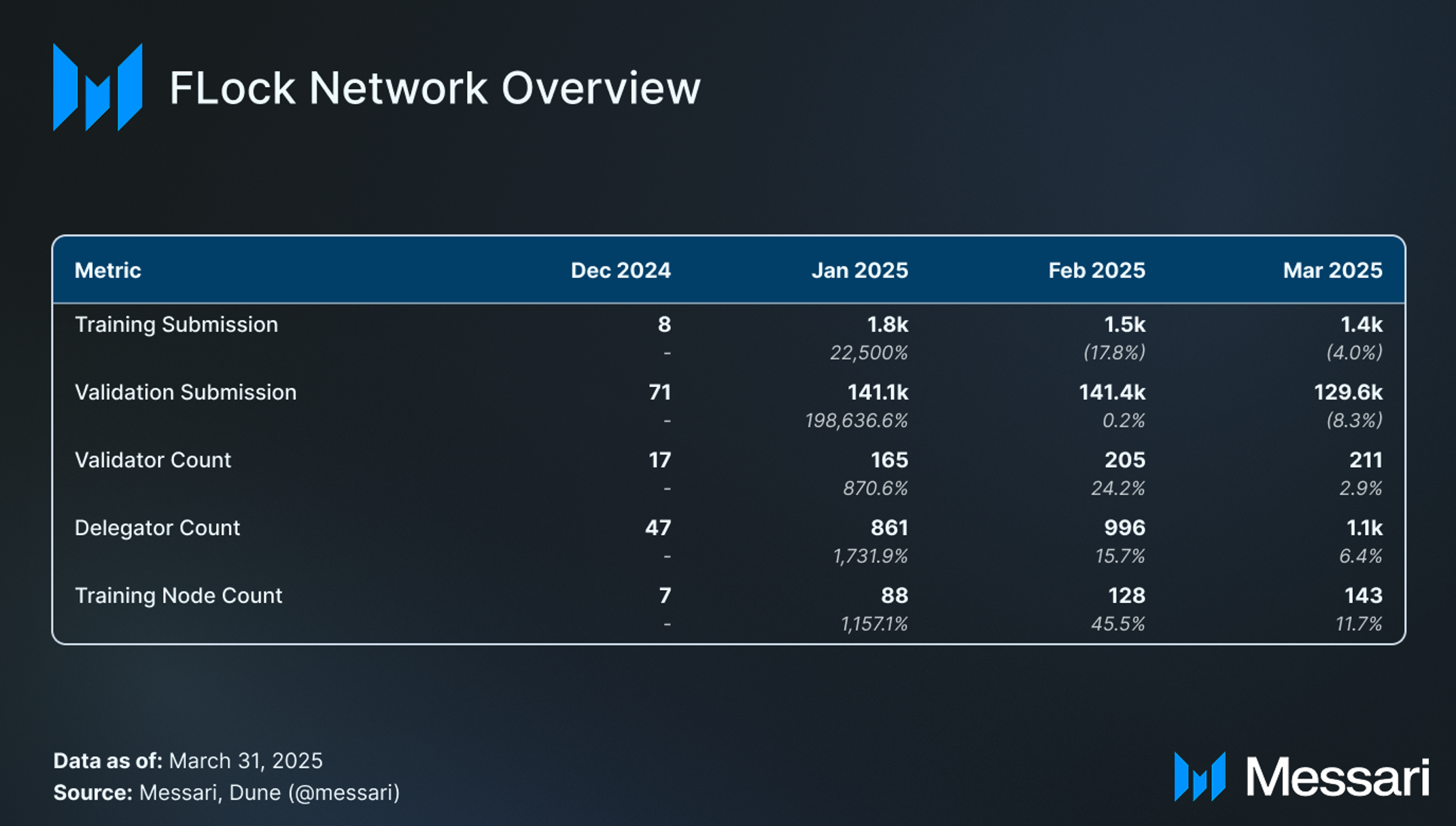Click the Messari logo icon beside the title
Viewport: 1456px width, 826px height.
pos(98,87)
